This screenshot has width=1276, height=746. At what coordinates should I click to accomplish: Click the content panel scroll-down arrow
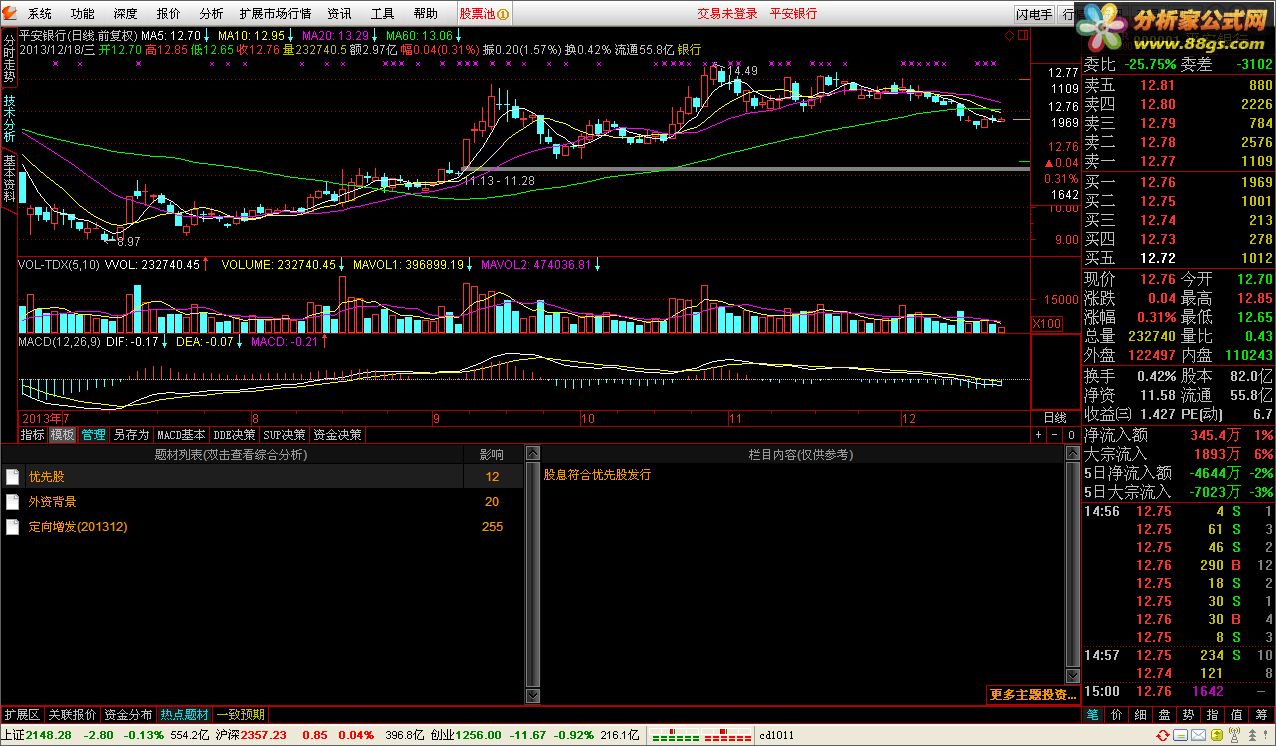[x=1073, y=676]
